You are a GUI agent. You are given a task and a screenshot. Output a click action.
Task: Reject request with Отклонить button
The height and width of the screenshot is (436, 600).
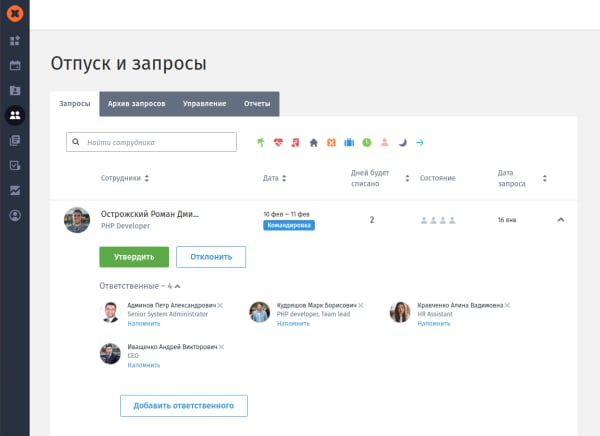pos(211,257)
